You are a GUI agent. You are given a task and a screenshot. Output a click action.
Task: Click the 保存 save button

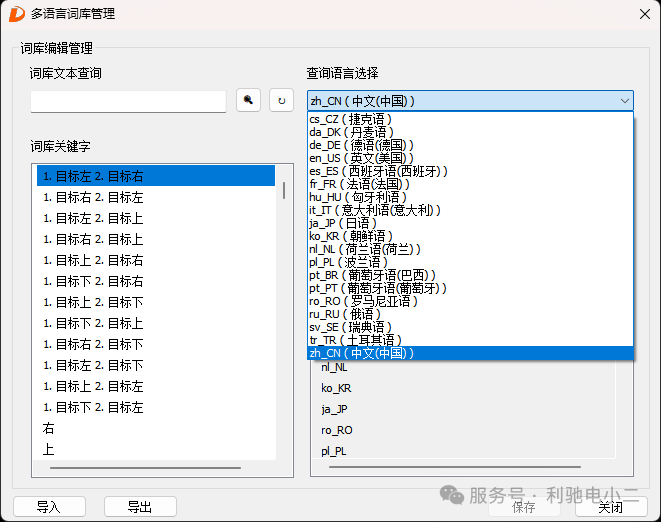point(524,507)
